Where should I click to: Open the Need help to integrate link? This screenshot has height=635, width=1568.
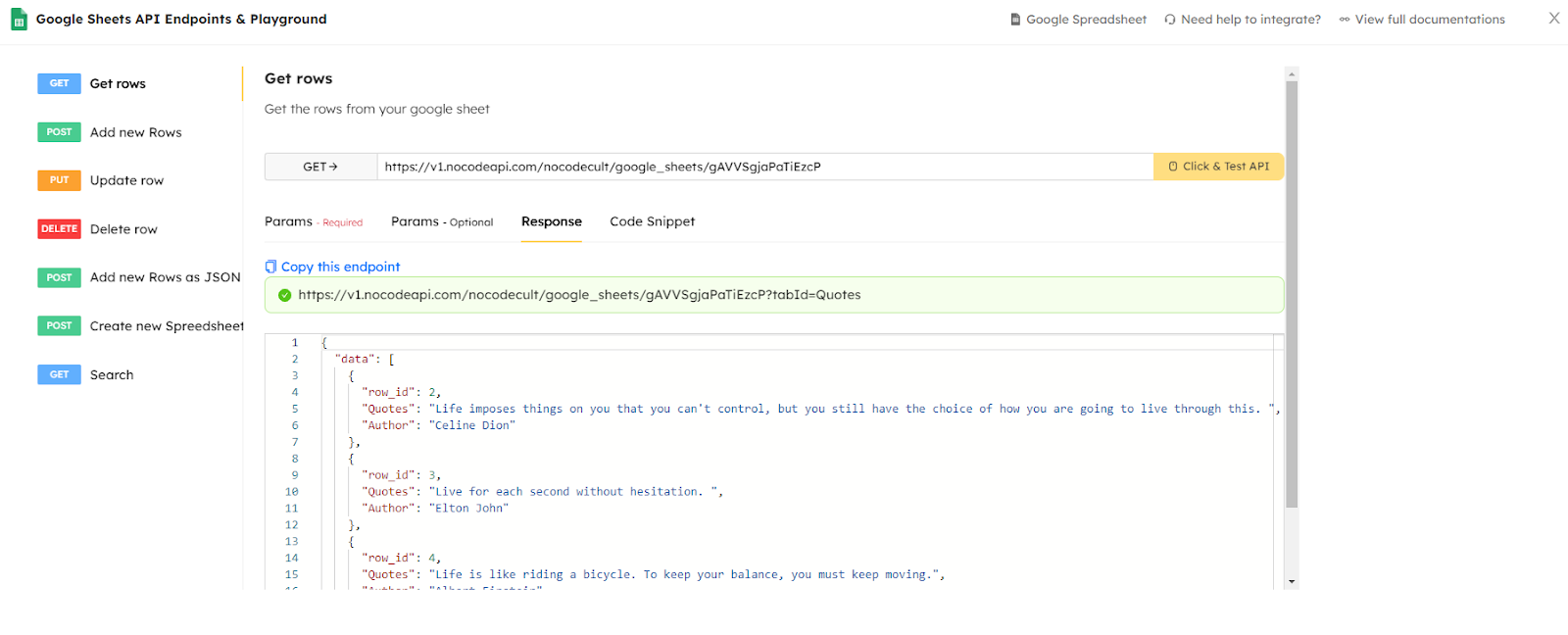(x=1250, y=20)
